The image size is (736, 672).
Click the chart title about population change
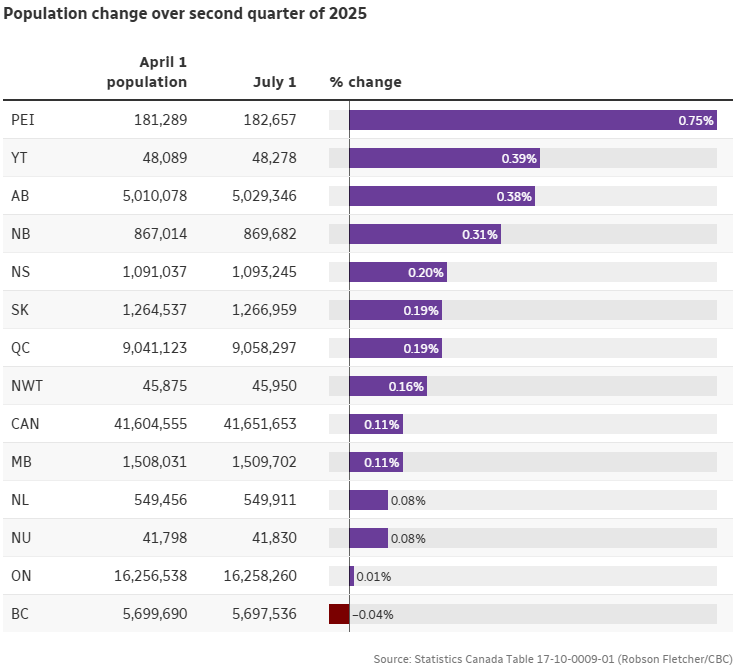(x=183, y=16)
